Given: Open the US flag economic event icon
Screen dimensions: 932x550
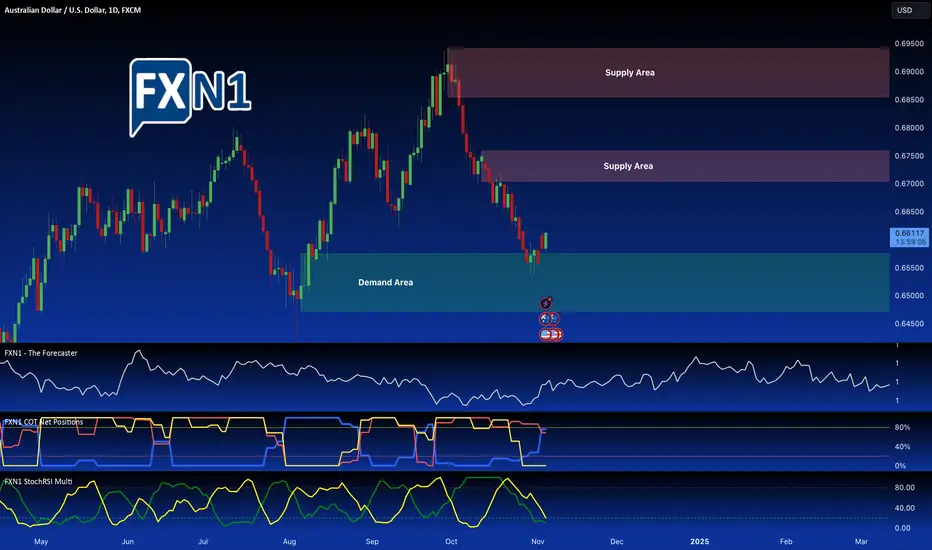Looking at the screenshot, I should pos(546,335).
